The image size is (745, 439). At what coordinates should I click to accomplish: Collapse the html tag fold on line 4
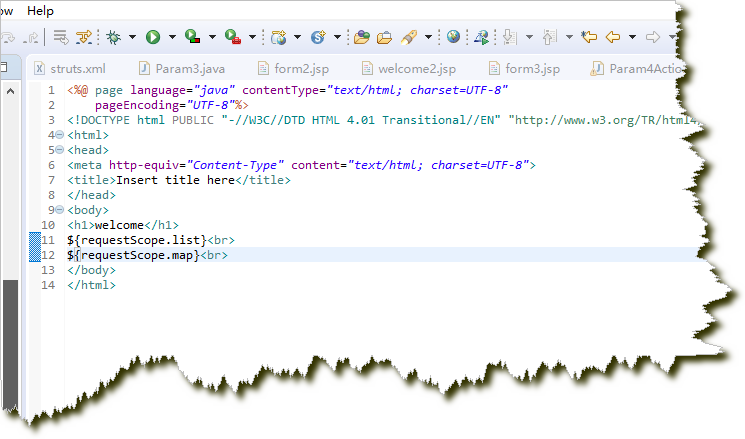coord(59,135)
